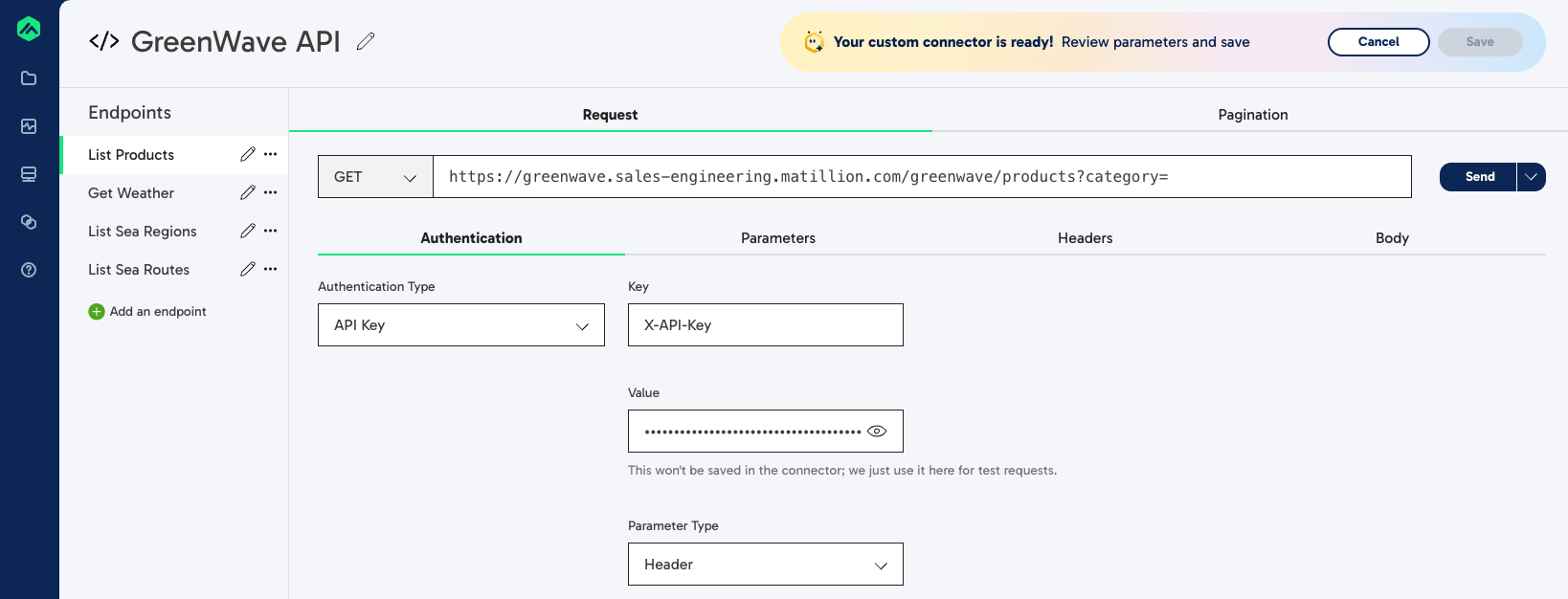Screen dimensions: 1568x599
Task: Open more options for Get Weather
Action: point(271,192)
